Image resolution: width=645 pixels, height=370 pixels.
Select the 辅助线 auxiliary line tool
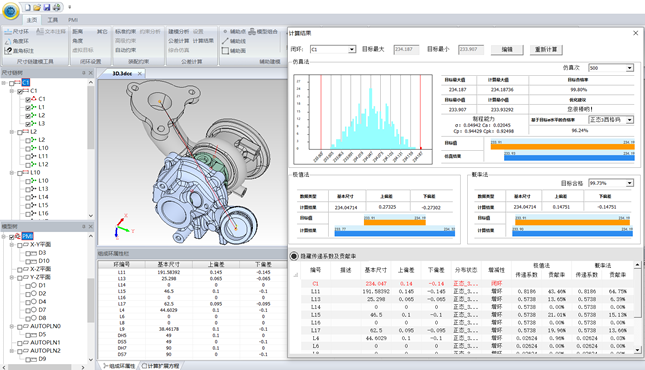pyautogui.click(x=234, y=41)
